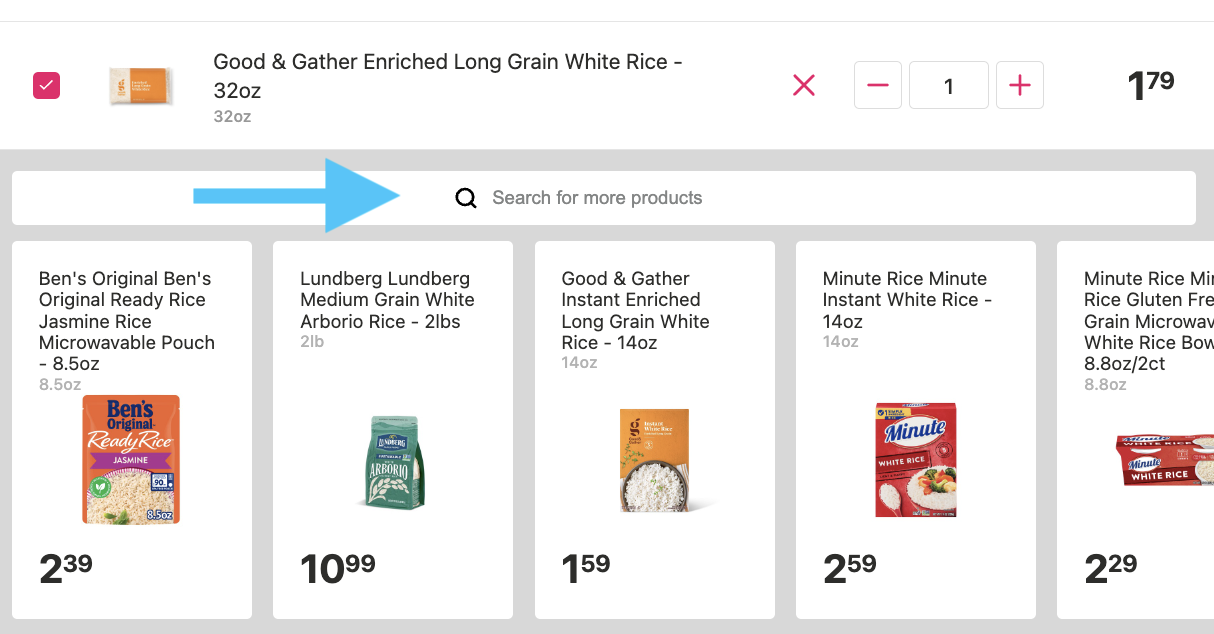This screenshot has height=634, width=1214.
Task: Select Ben's Original Ready Rice pouch image
Action: (131, 460)
